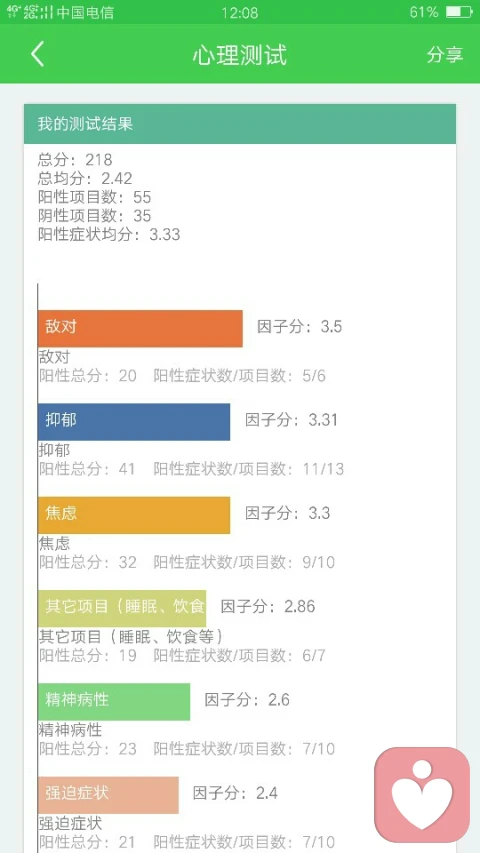The height and width of the screenshot is (853, 480).
Task: Select the orange 敌对 bar
Action: coord(140,329)
